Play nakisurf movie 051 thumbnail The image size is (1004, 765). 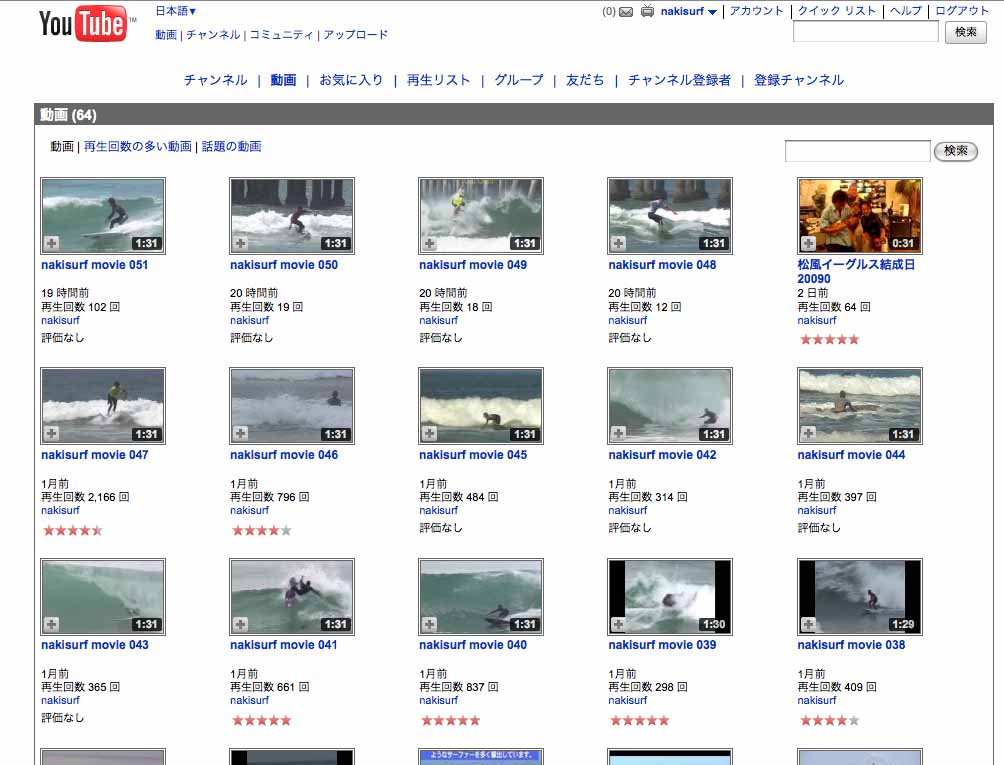pyautogui.click(x=103, y=216)
